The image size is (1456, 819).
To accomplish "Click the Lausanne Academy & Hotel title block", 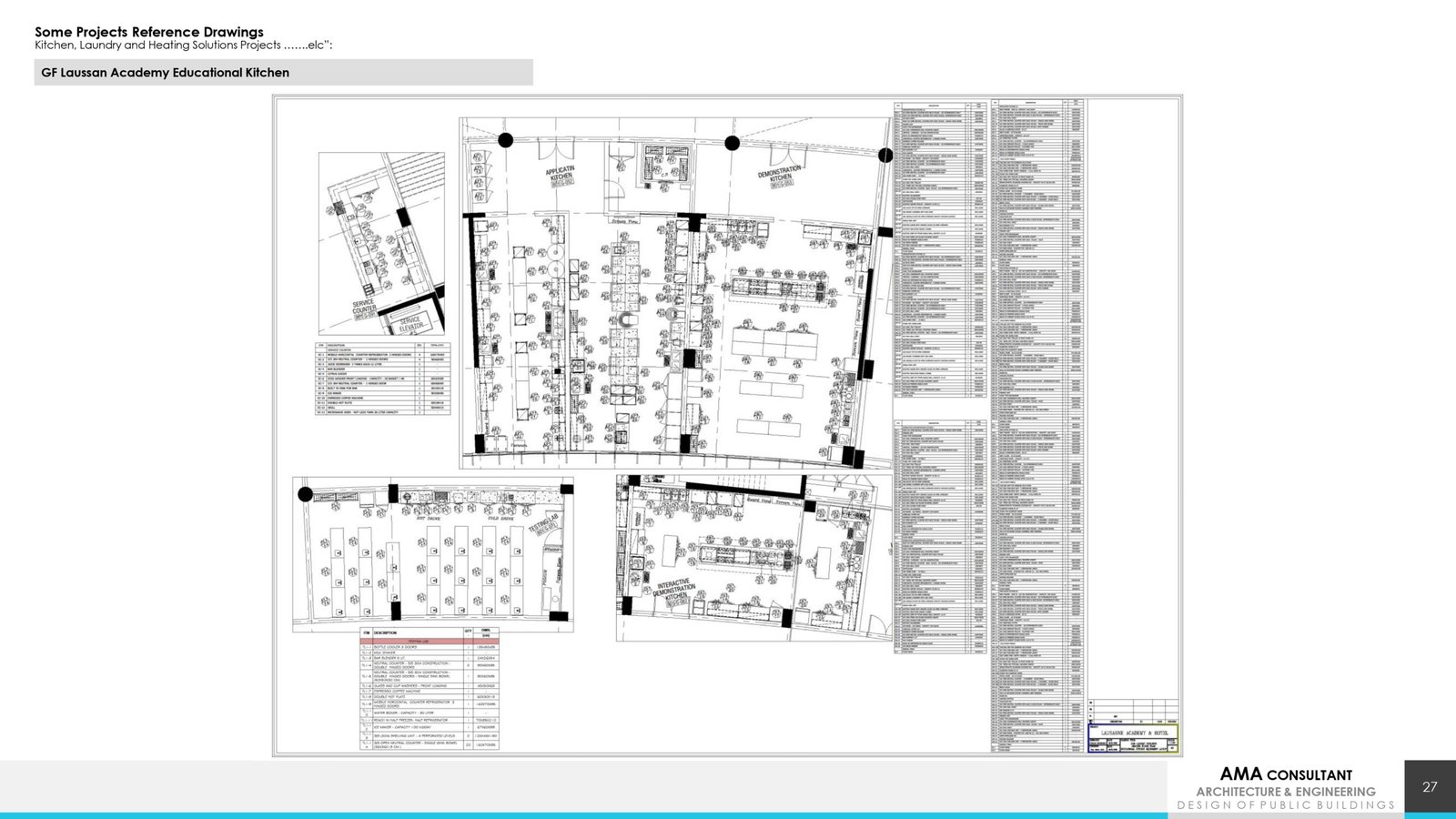I will [x=1132, y=733].
